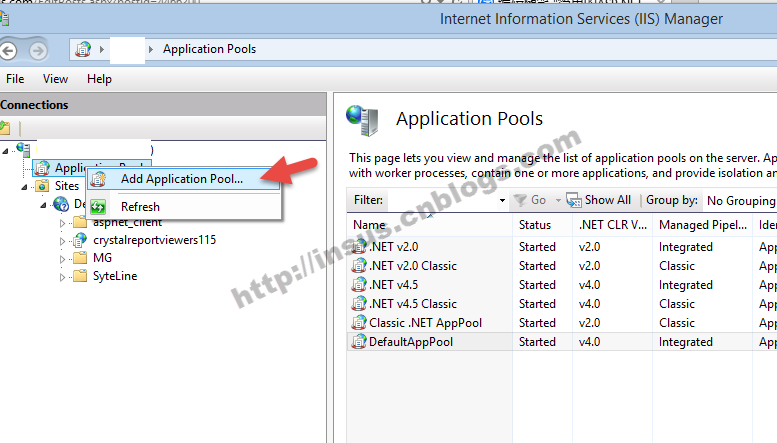This screenshot has height=443, width=777.
Task: Click the .NET v4.5 Classic pool icon
Action: (358, 304)
